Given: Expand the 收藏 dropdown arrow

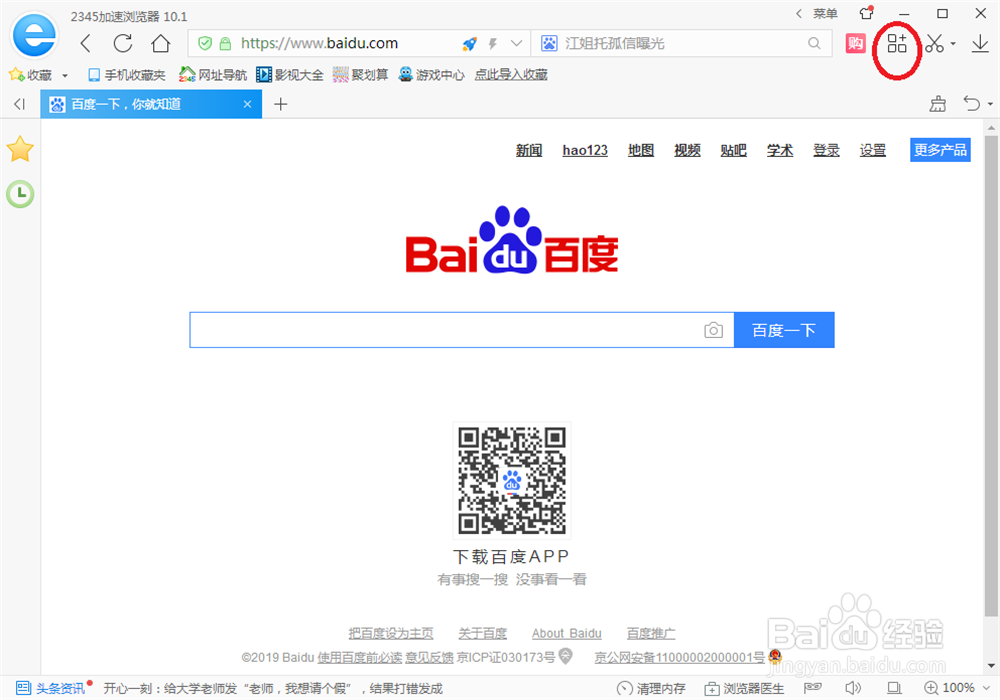Looking at the screenshot, I should pyautogui.click(x=65, y=76).
